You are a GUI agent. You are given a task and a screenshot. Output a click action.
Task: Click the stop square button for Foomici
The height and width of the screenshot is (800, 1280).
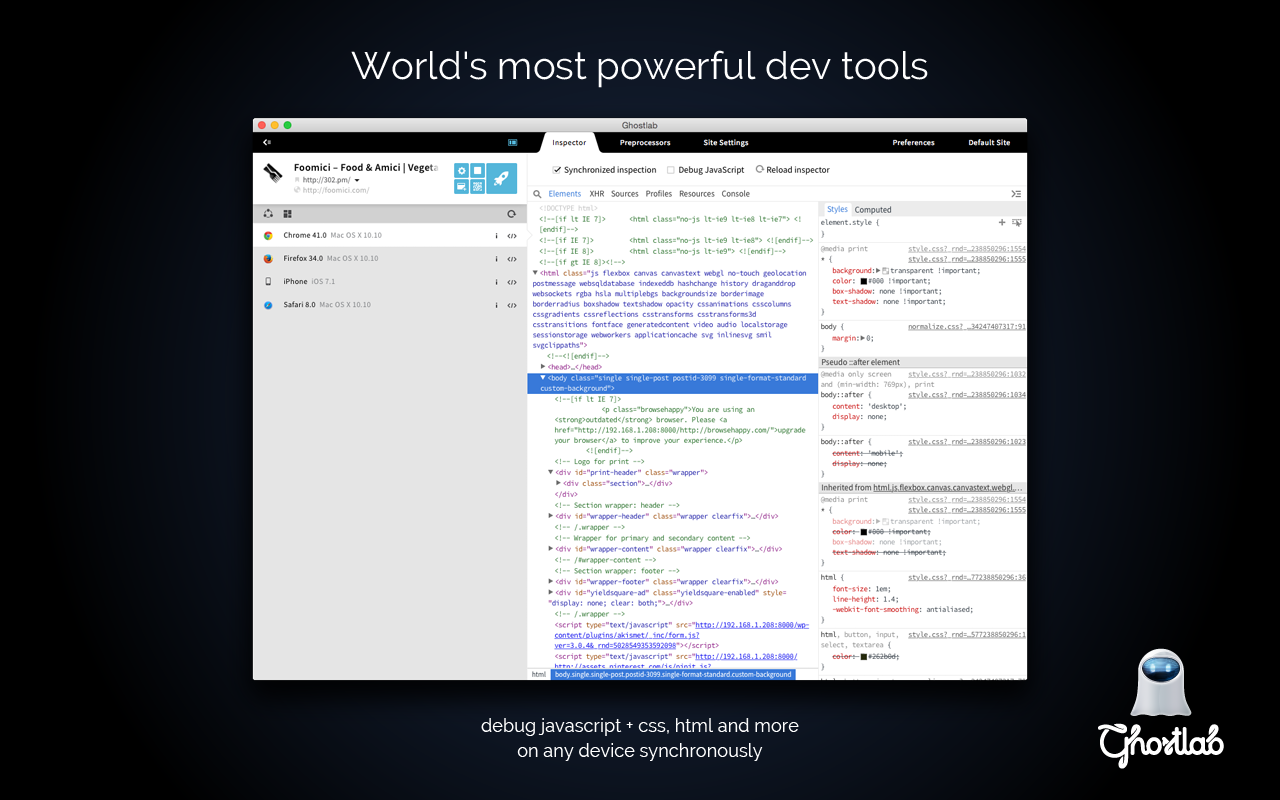tap(477, 171)
